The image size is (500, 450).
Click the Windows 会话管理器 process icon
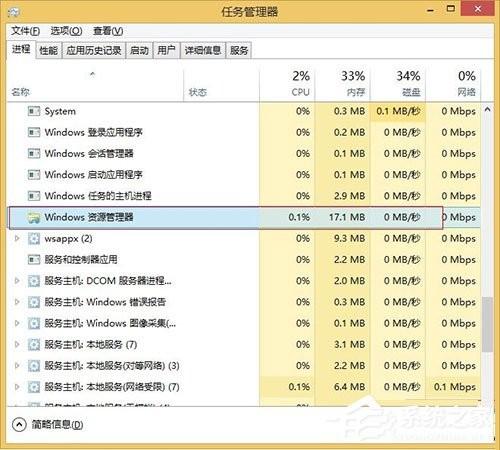[34, 153]
